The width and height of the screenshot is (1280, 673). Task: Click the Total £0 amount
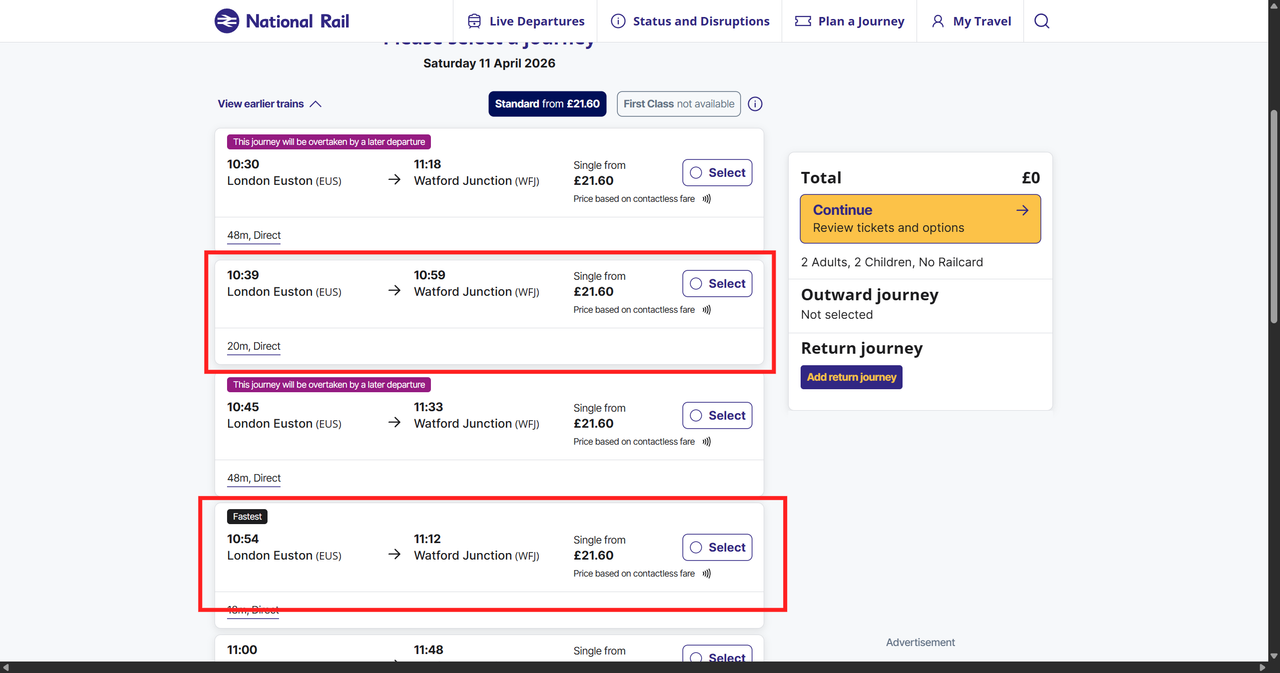coord(1031,178)
